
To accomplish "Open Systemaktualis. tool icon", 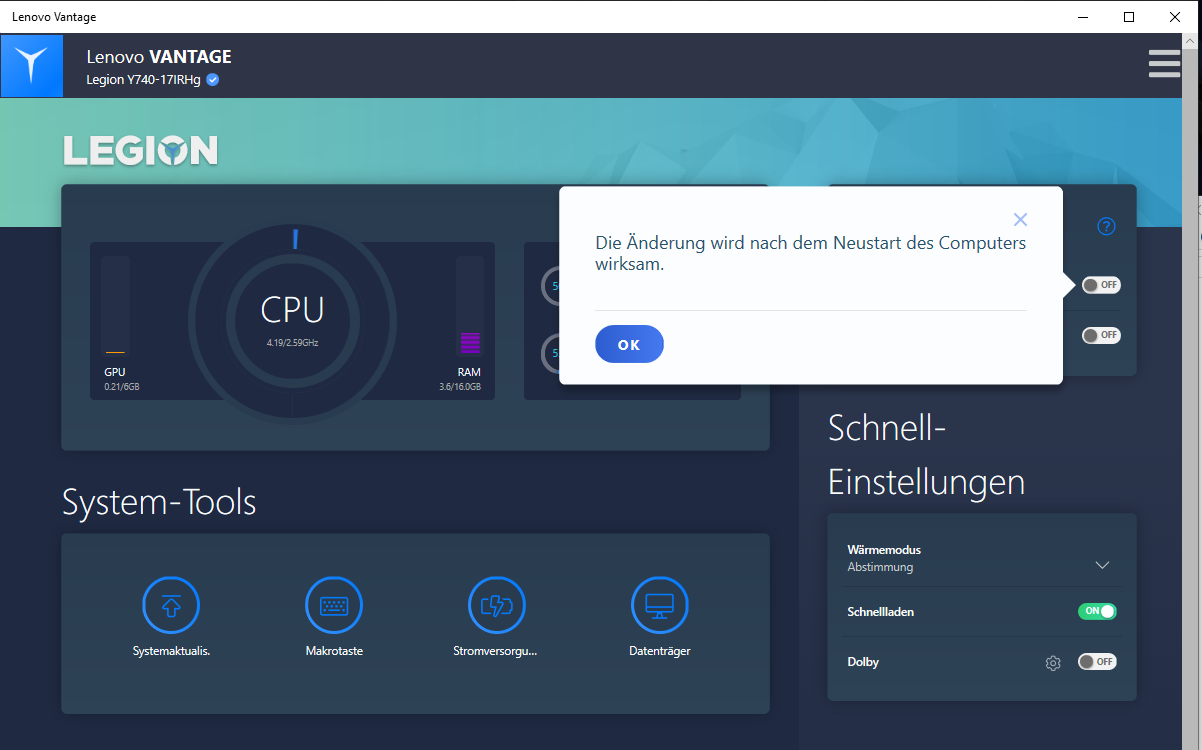I will (171, 605).
